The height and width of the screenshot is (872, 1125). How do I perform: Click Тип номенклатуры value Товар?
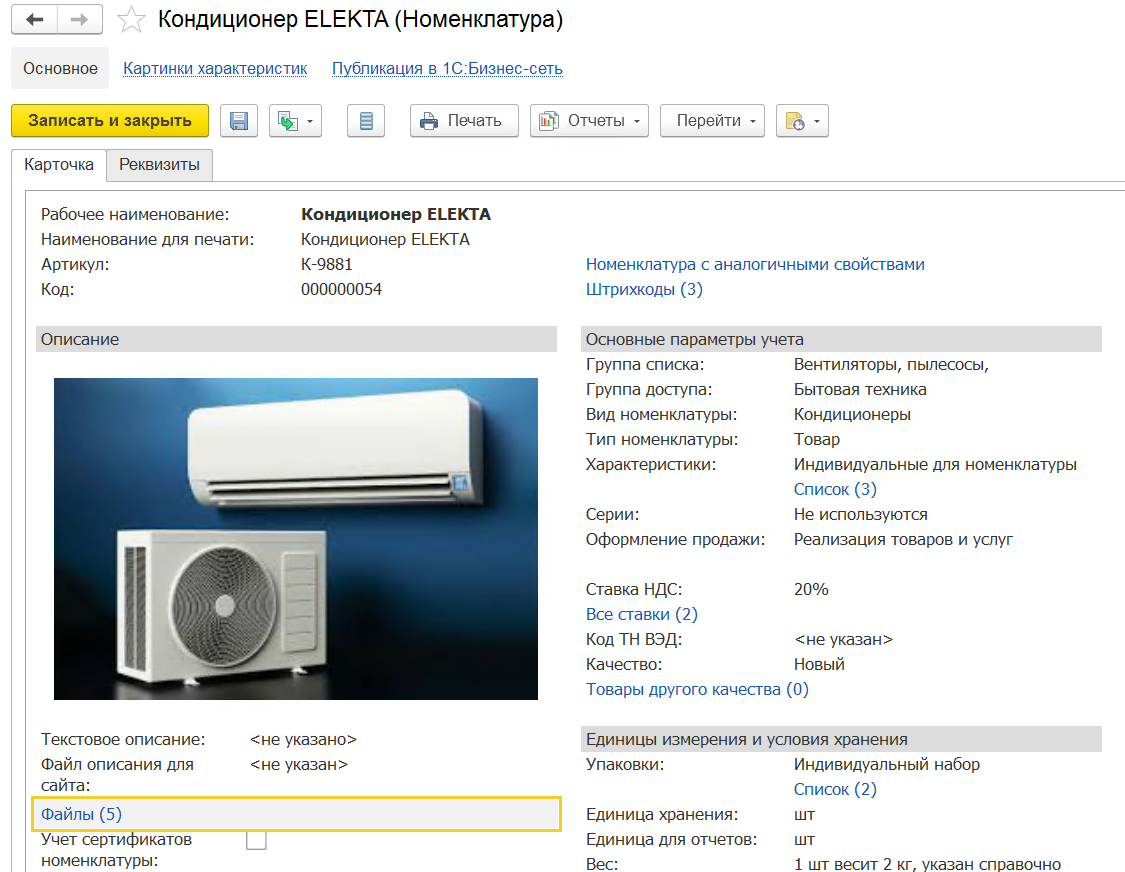click(x=816, y=439)
